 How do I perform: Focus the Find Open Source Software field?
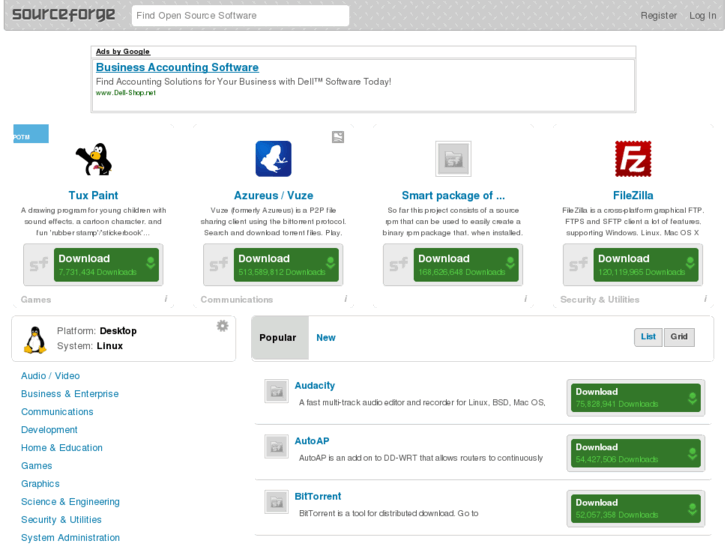pyautogui.click(x=240, y=16)
